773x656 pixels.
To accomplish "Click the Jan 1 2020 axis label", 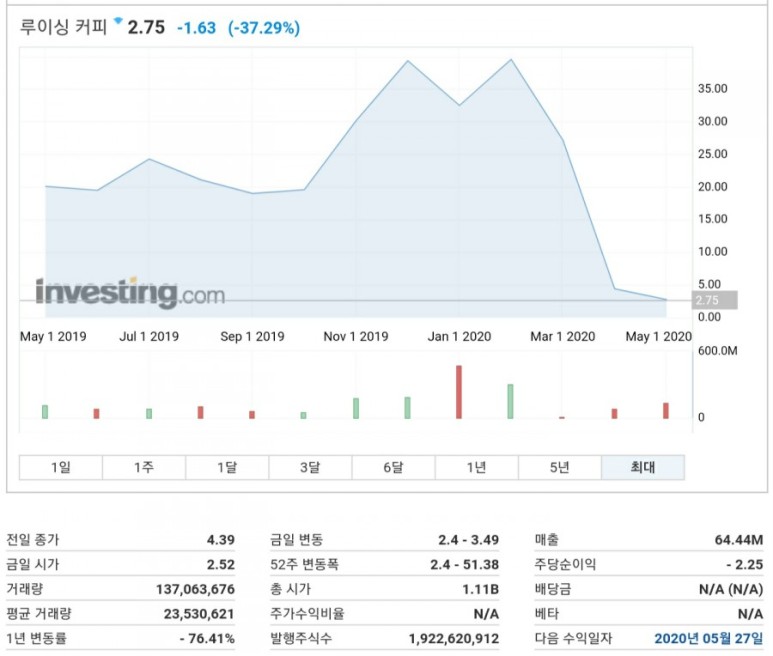I will pos(459,337).
